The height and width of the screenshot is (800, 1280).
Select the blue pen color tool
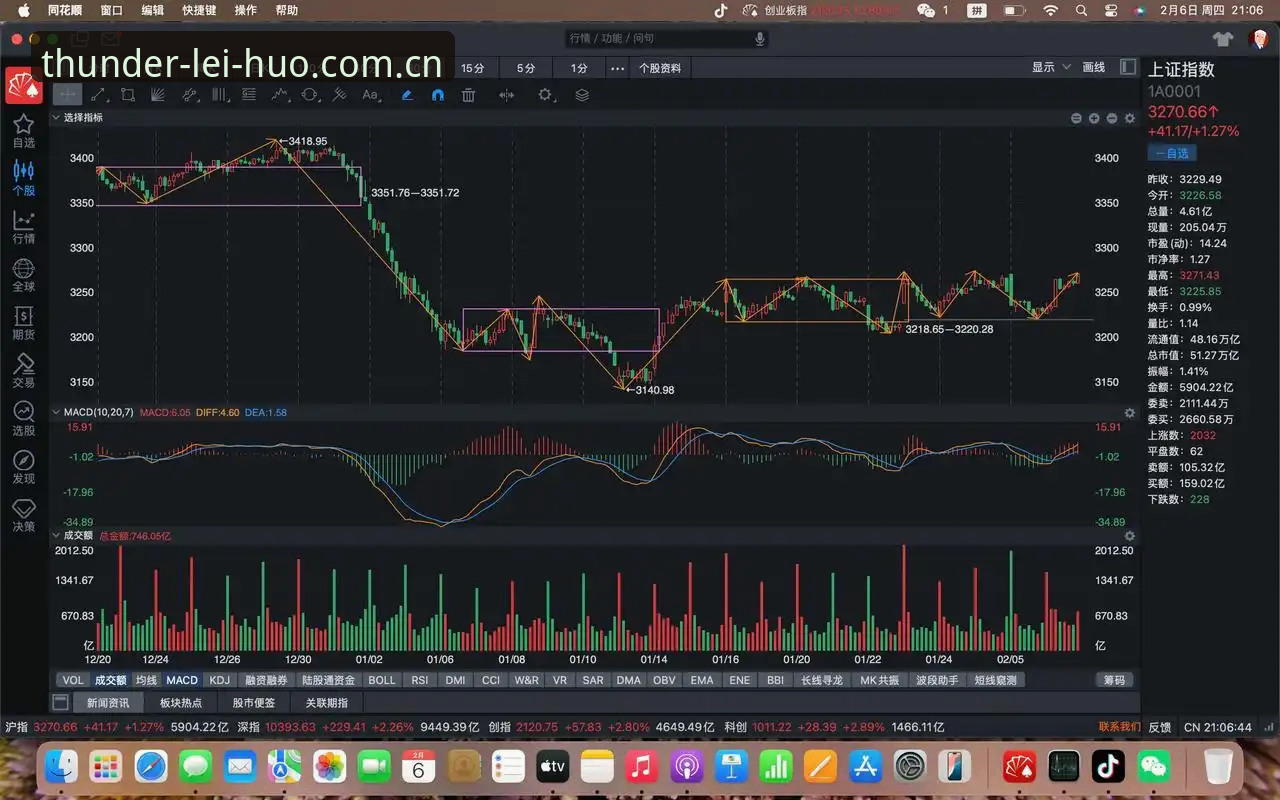coord(406,95)
